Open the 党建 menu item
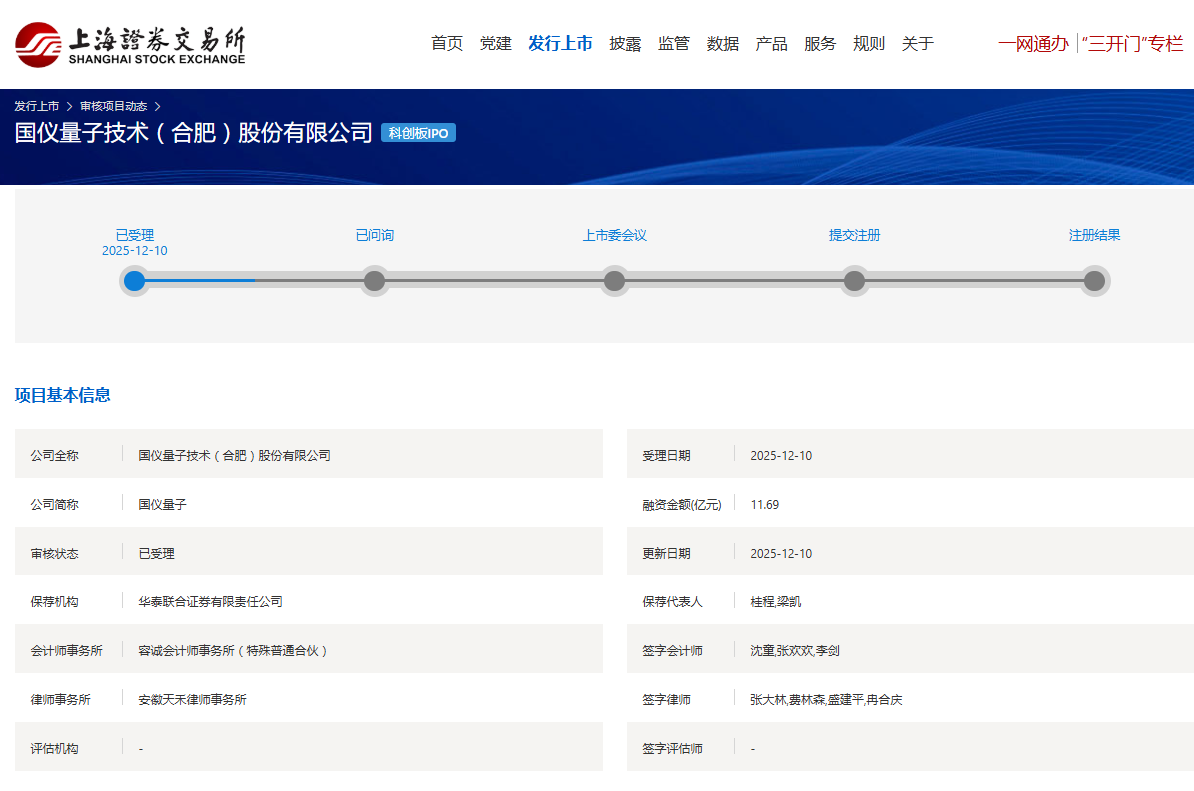The height and width of the screenshot is (791, 1194). pyautogui.click(x=496, y=43)
